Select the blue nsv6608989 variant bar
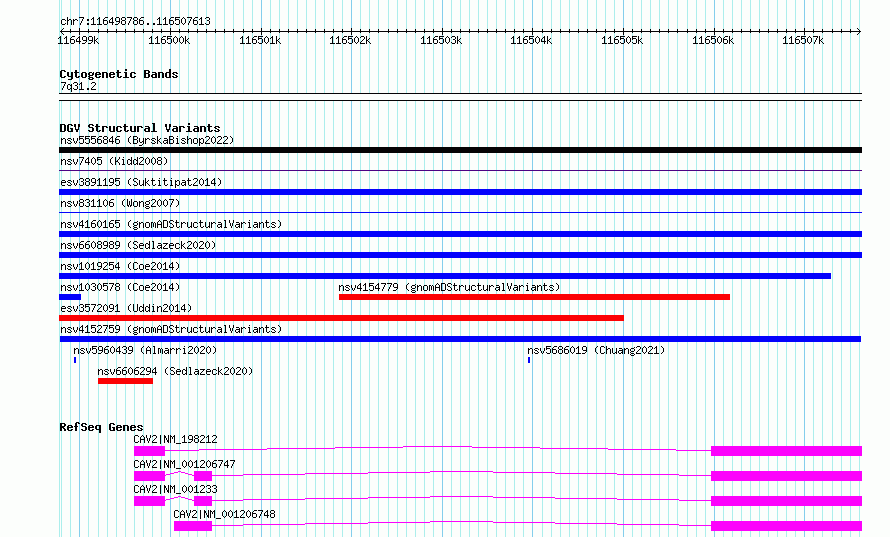890x537 pixels. pyautogui.click(x=460, y=255)
